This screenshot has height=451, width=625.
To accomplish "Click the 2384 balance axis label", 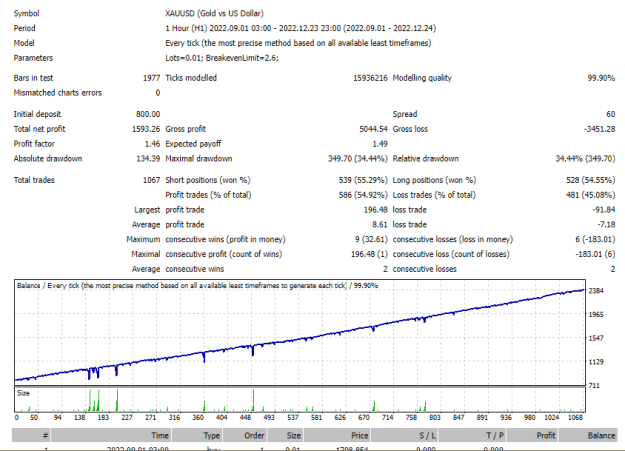I will pos(596,291).
